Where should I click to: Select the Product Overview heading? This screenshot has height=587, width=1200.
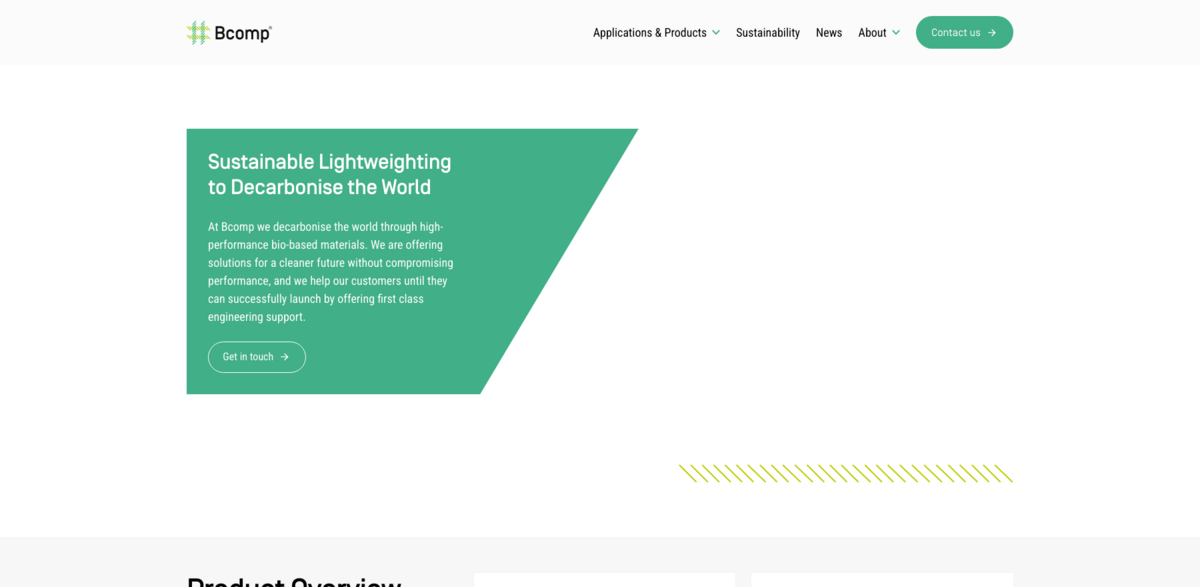pyautogui.click(x=293, y=581)
